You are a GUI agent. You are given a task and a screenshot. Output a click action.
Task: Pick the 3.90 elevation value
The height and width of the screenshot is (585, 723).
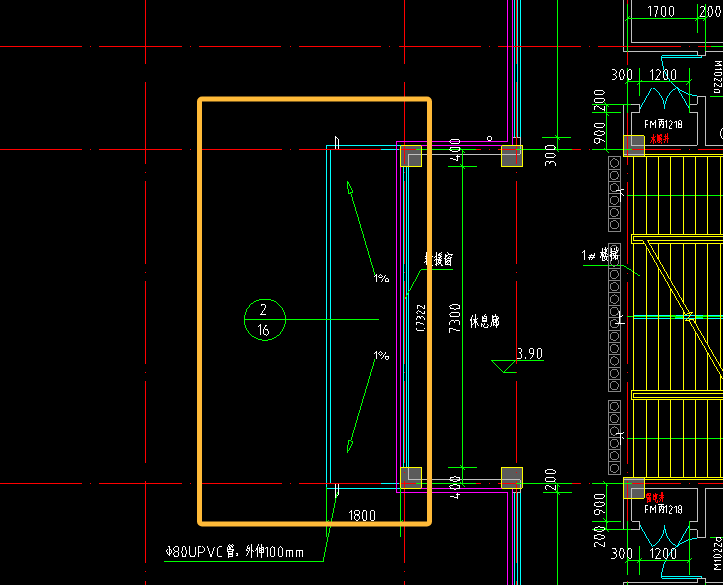click(x=530, y=354)
